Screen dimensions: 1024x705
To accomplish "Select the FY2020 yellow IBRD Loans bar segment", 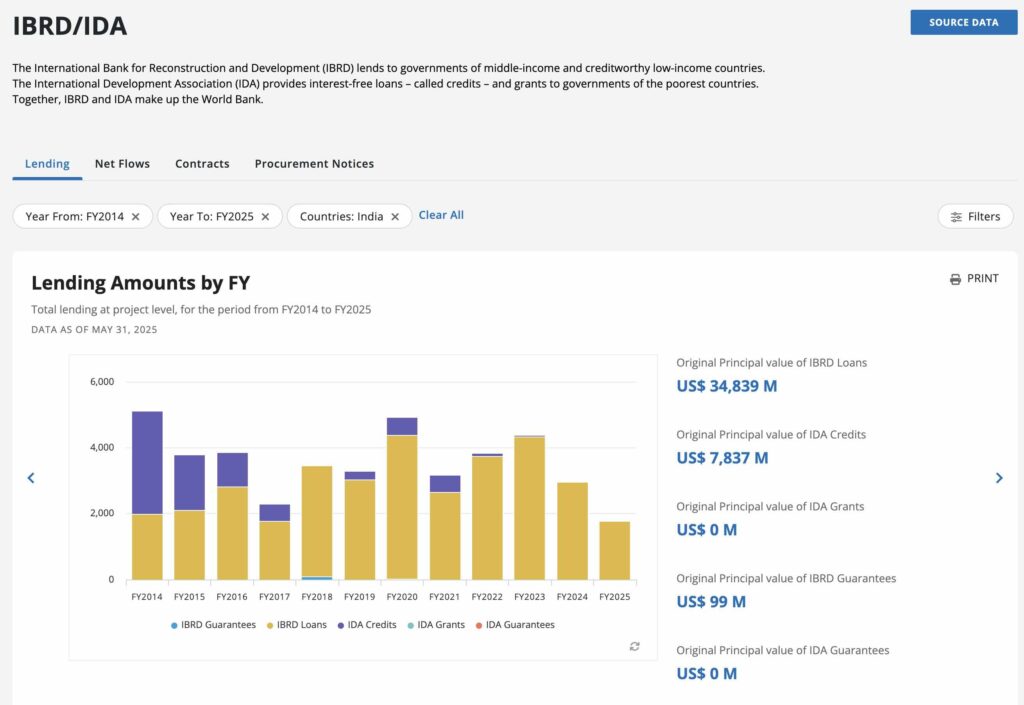I will coord(402,507).
